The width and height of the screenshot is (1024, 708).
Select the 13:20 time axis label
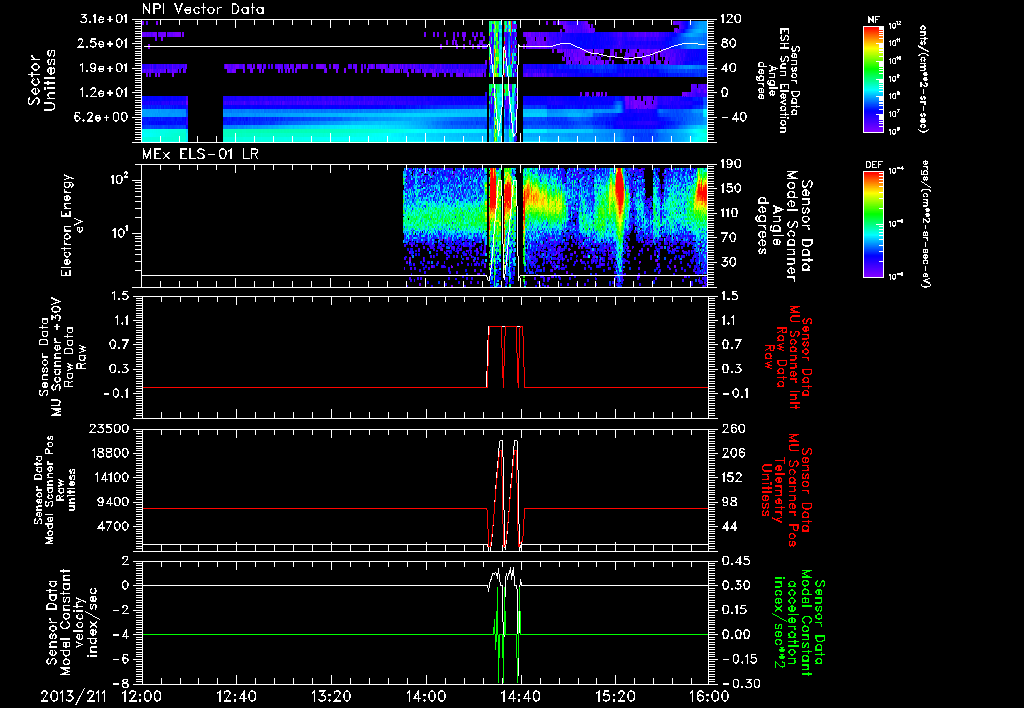331,695
